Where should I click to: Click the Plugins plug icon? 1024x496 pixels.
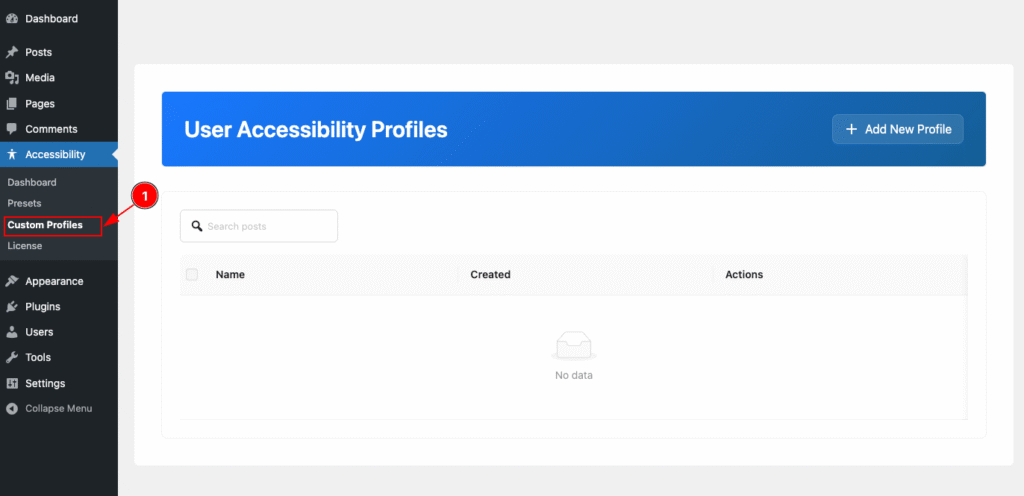12,307
